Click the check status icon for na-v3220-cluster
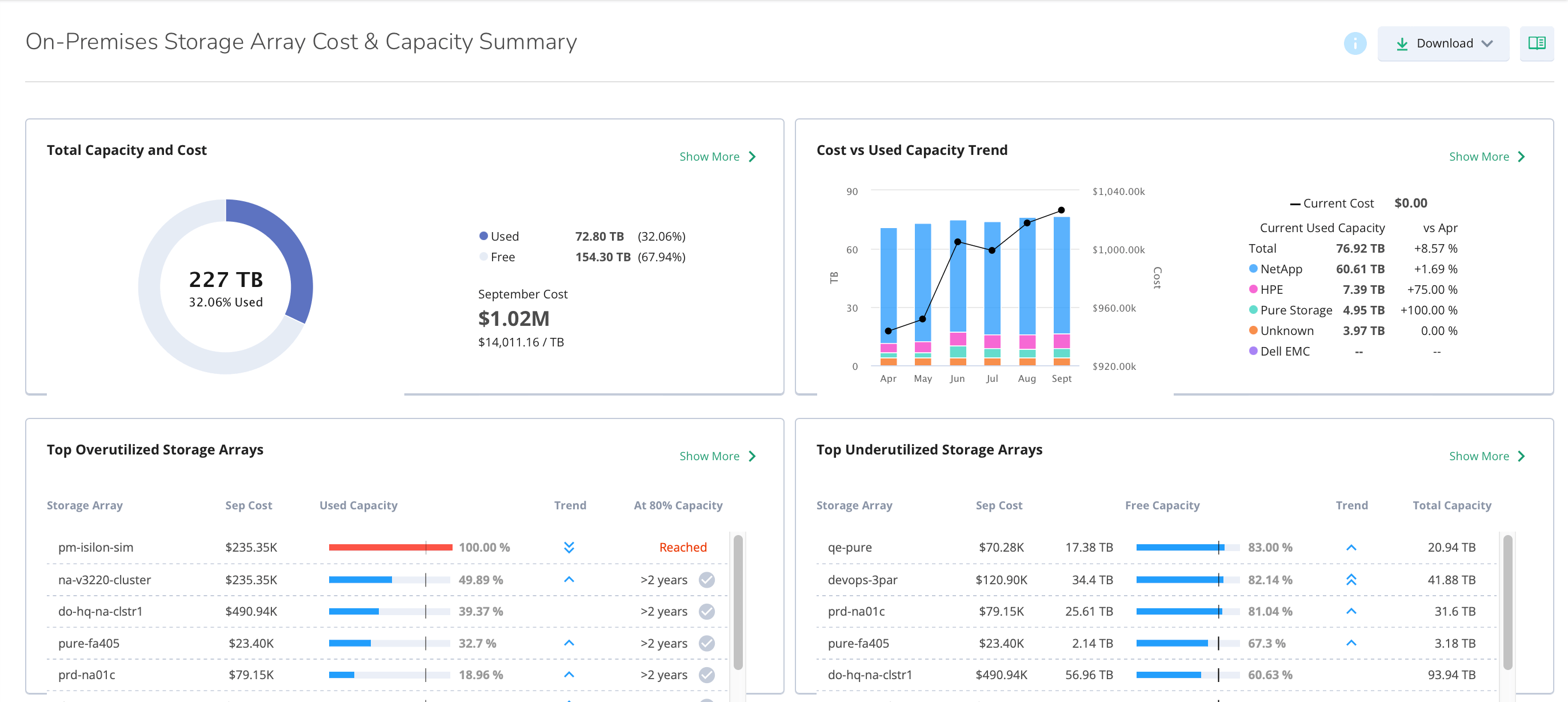1568x702 pixels. 706,580
